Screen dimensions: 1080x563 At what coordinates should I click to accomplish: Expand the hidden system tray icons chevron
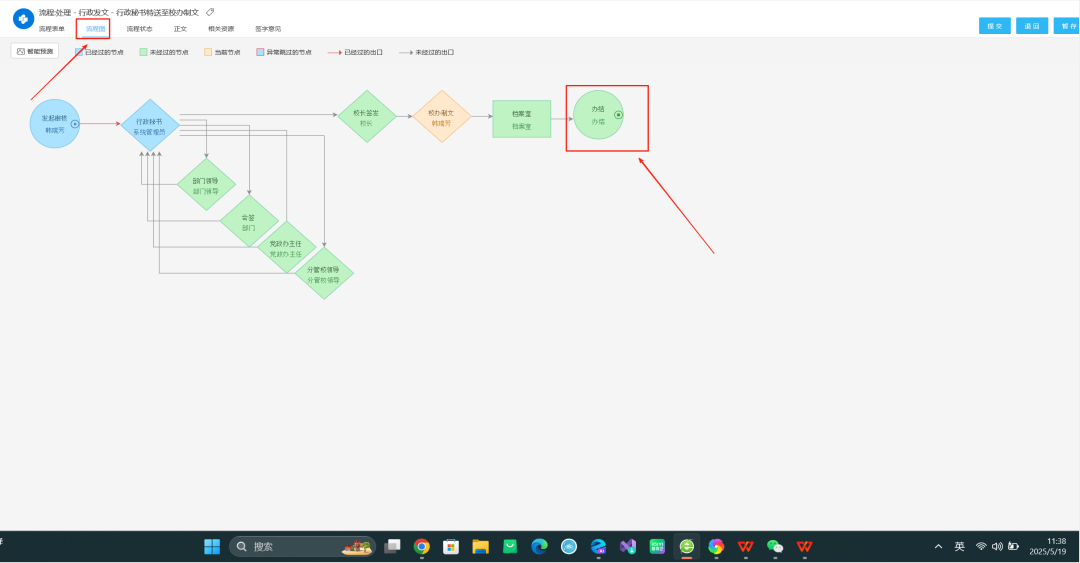click(x=938, y=546)
